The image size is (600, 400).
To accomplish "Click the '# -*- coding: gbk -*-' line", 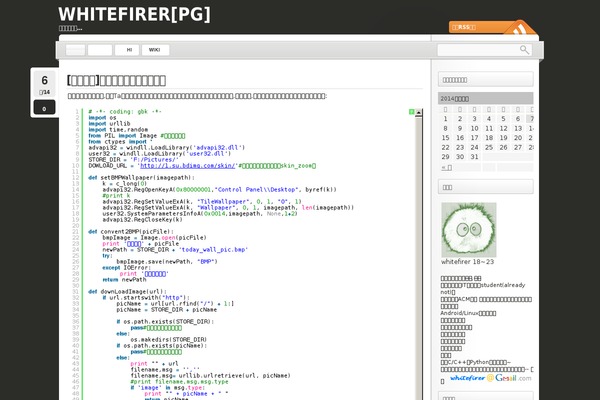I will pos(125,111).
